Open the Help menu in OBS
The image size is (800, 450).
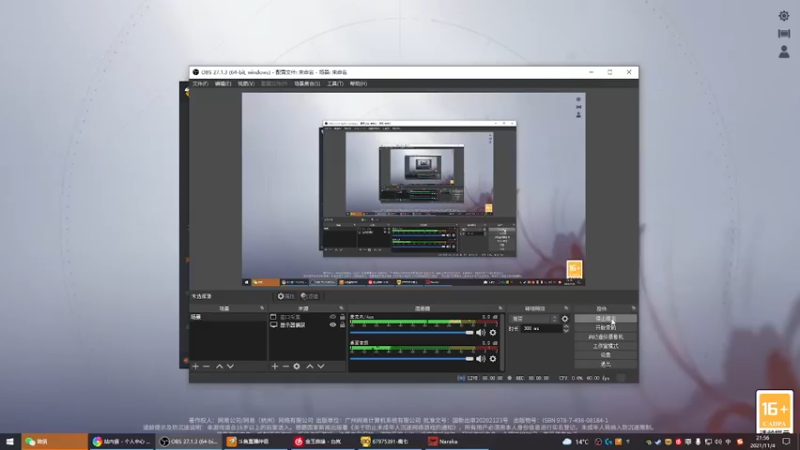358,84
